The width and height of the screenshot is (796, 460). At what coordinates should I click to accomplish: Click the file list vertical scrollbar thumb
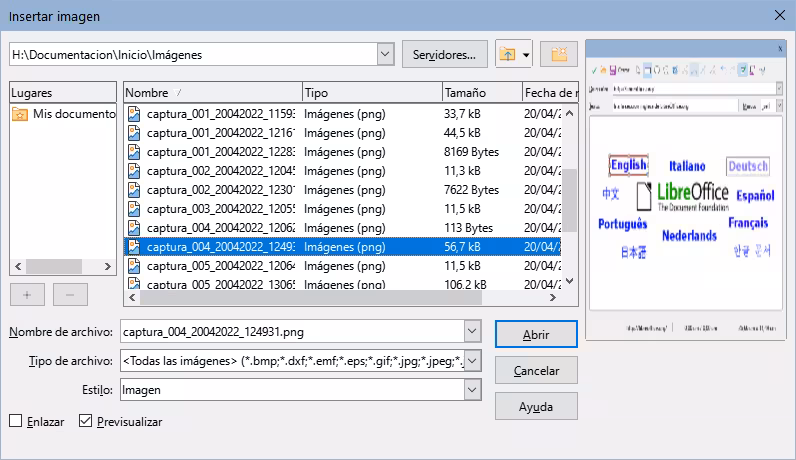pos(569,200)
